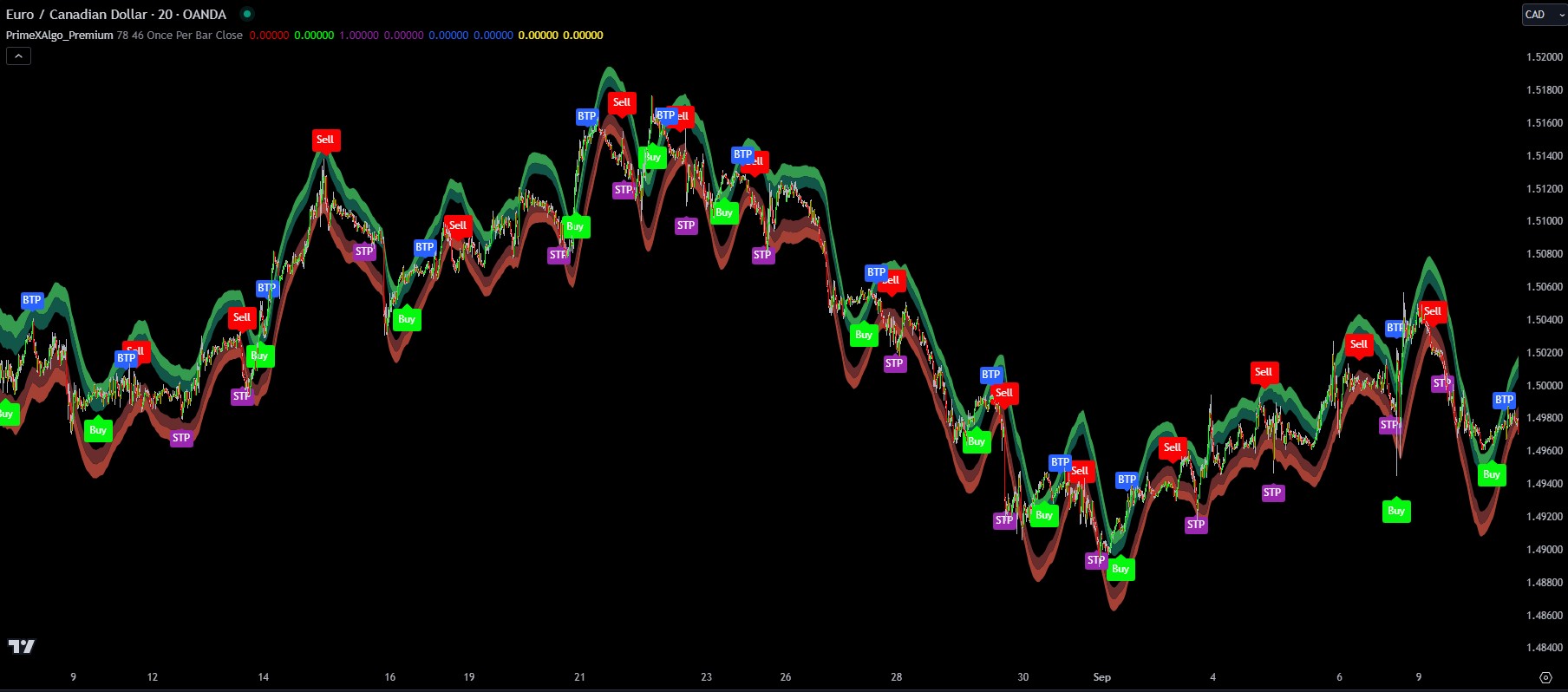Click price axis label 1.52000

(x=1545, y=57)
